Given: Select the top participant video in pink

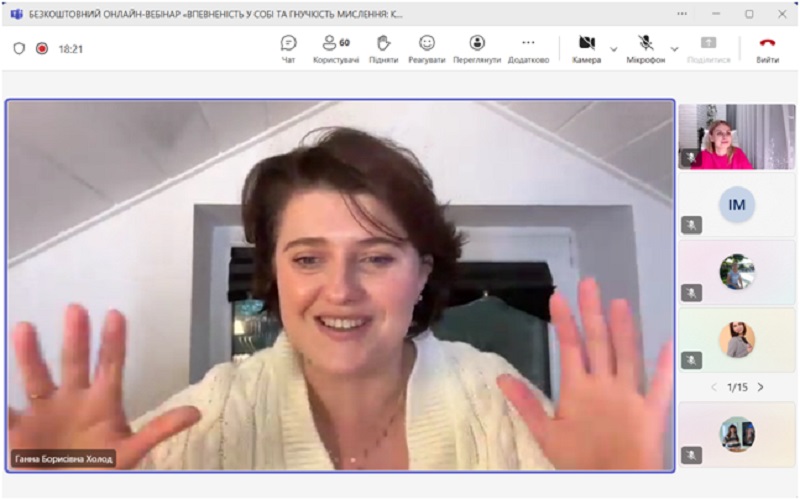Looking at the screenshot, I should (x=737, y=136).
